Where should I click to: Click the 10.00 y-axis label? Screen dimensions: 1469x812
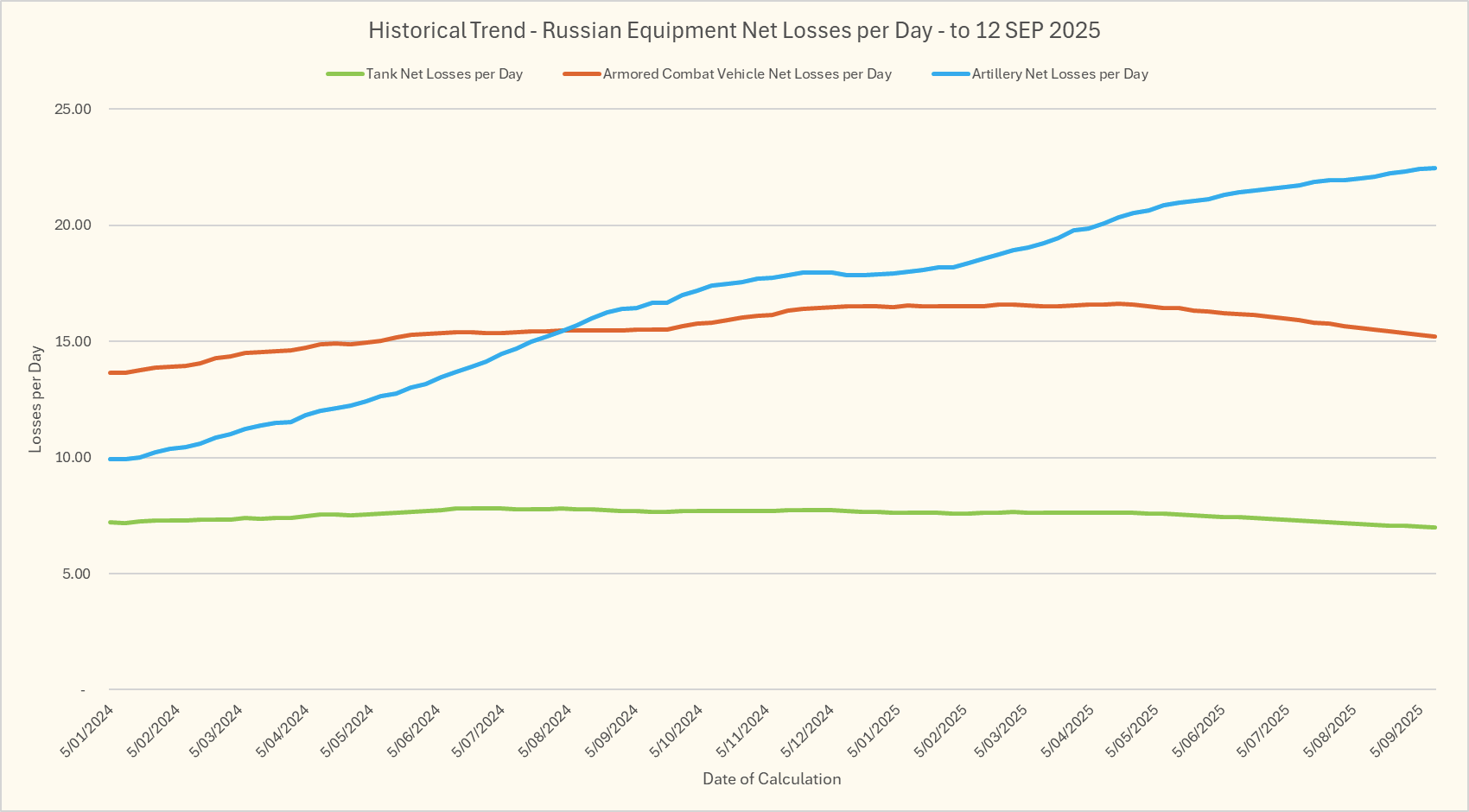click(x=73, y=458)
